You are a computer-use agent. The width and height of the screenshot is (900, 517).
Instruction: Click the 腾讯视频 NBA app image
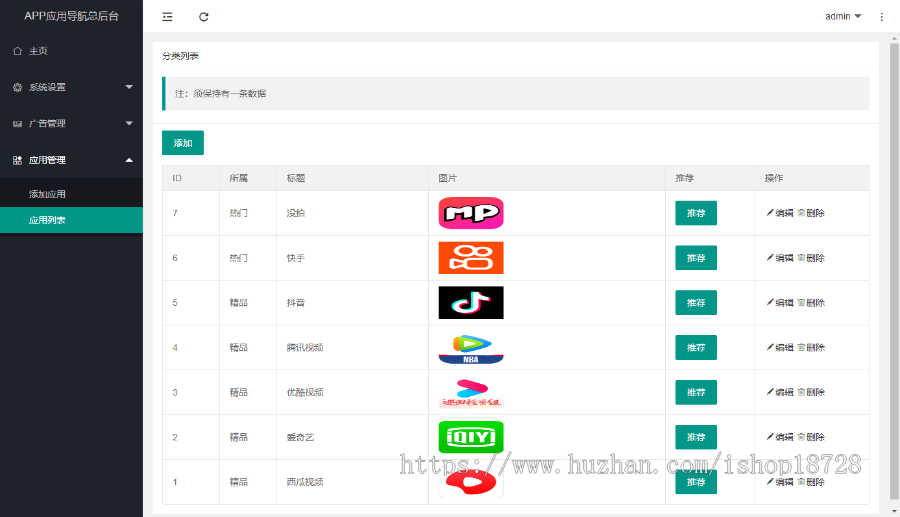click(471, 348)
